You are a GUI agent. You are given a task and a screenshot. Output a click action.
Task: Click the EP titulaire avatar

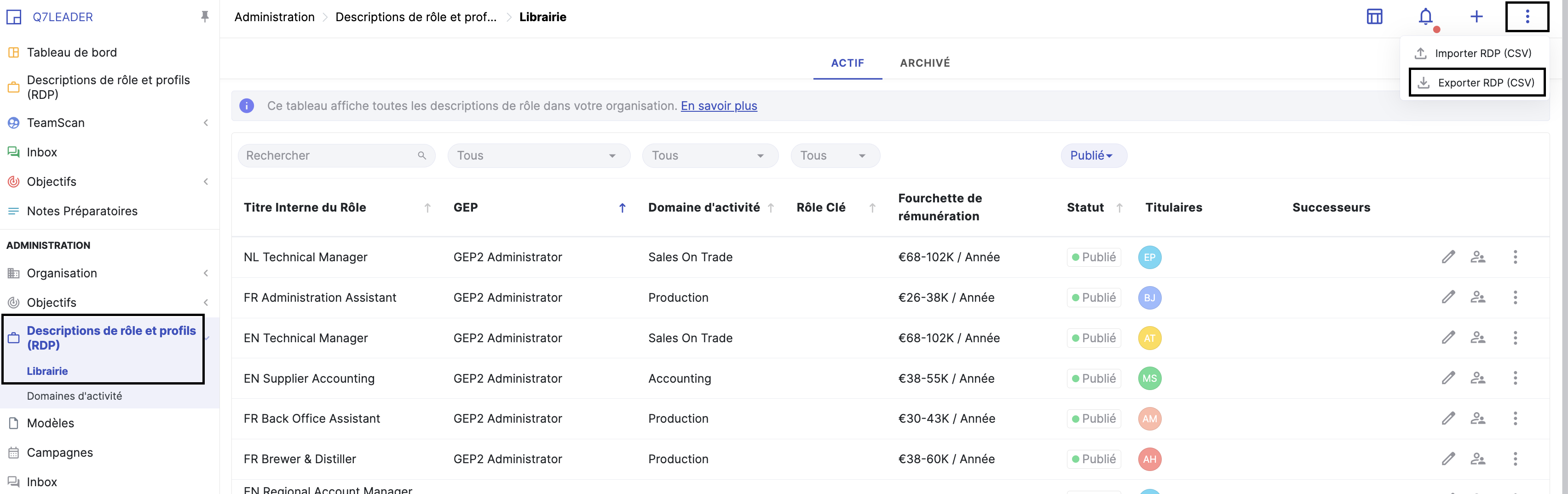1149,257
